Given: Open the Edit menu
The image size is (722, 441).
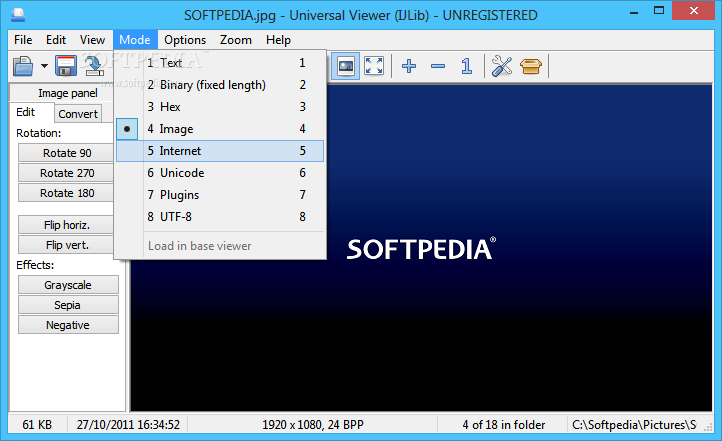Looking at the screenshot, I should (x=56, y=40).
